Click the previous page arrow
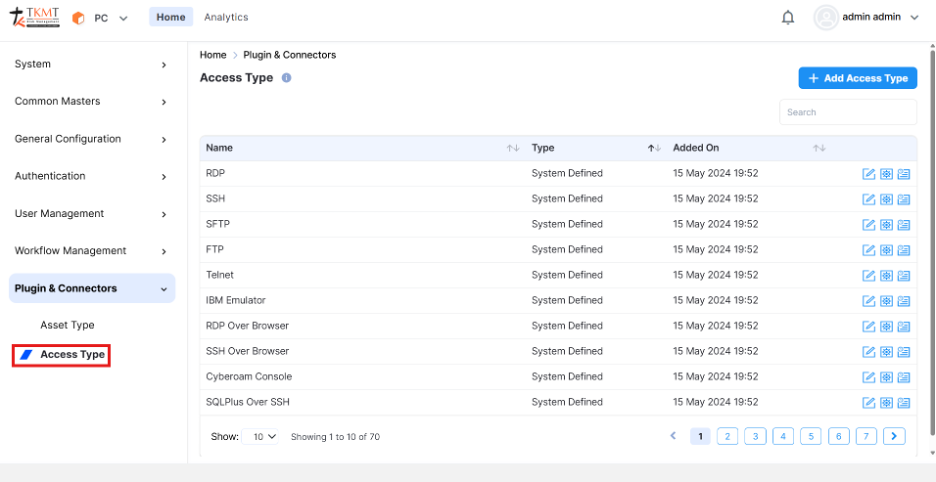 pos(673,436)
